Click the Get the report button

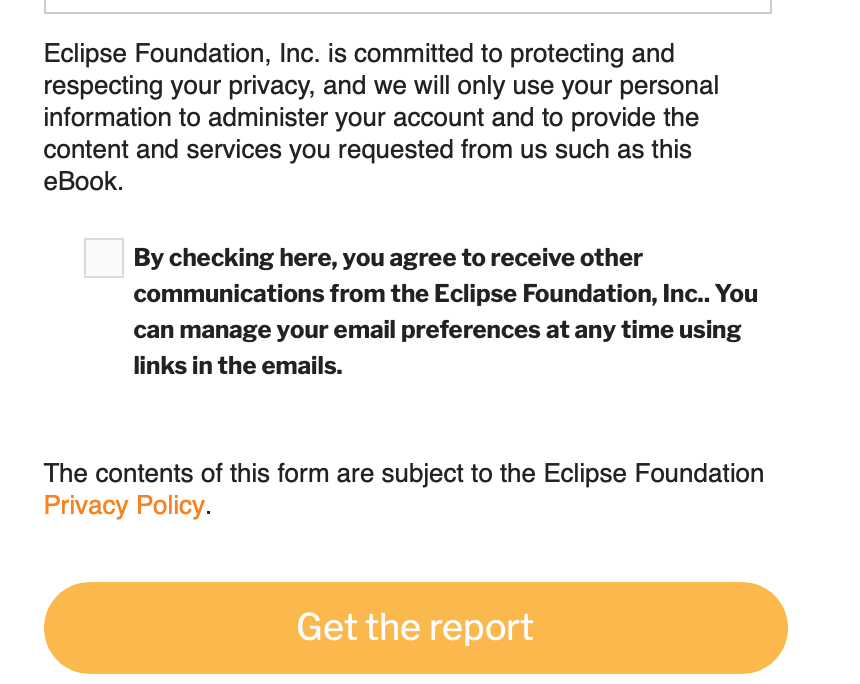click(416, 628)
